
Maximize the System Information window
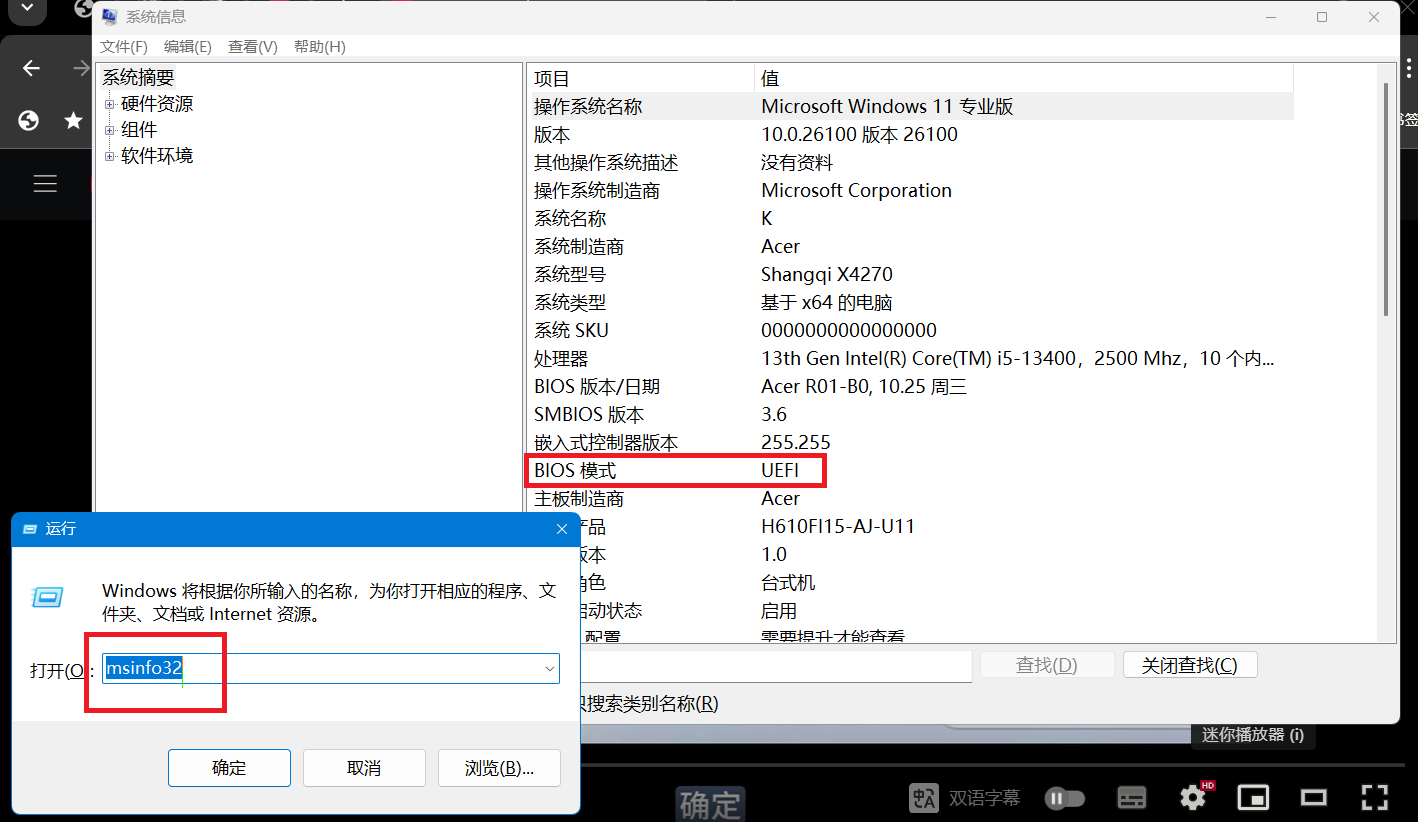tap(1322, 17)
